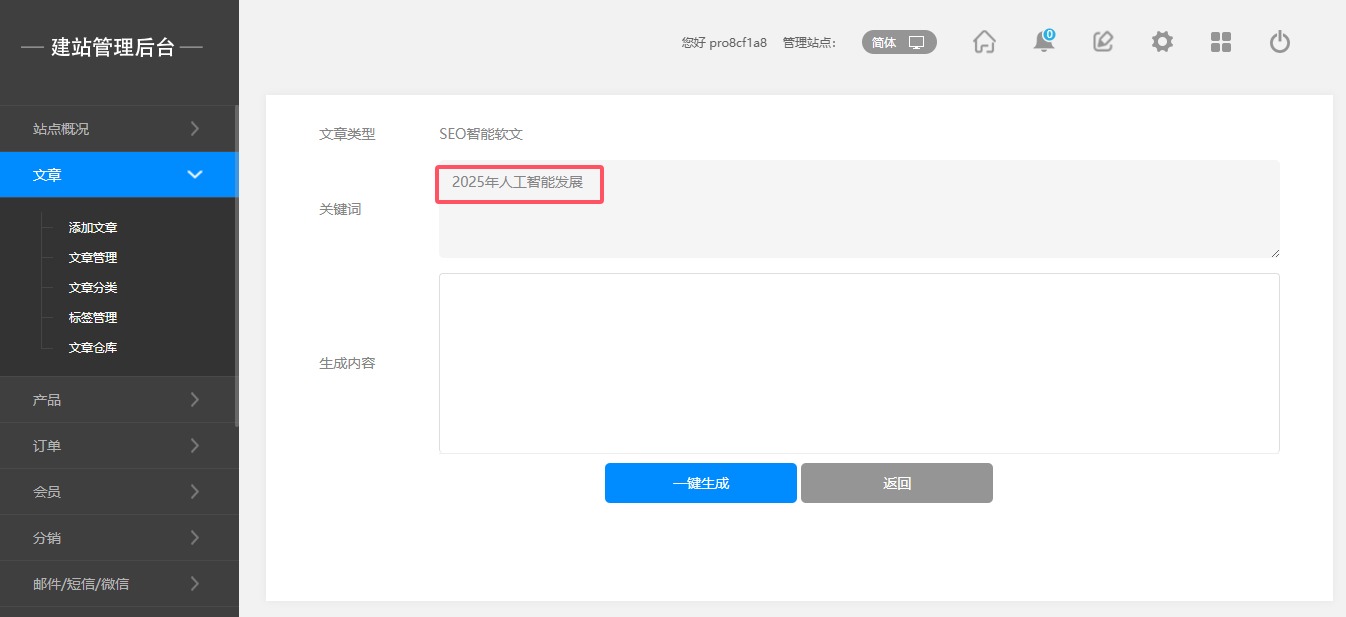Open 文章管理 submenu item
The image size is (1346, 617).
click(93, 258)
